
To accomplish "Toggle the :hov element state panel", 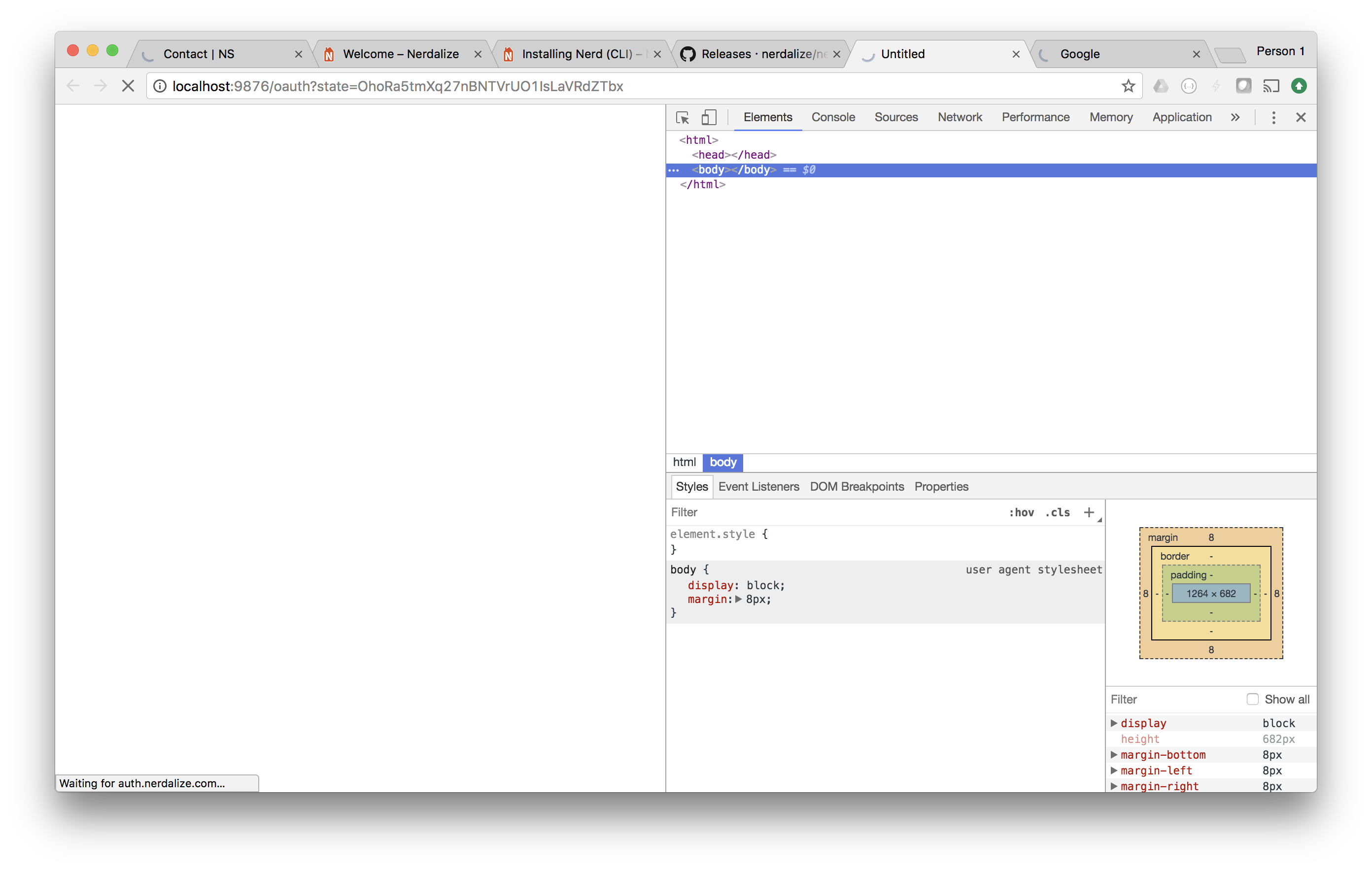I will coord(1021,512).
